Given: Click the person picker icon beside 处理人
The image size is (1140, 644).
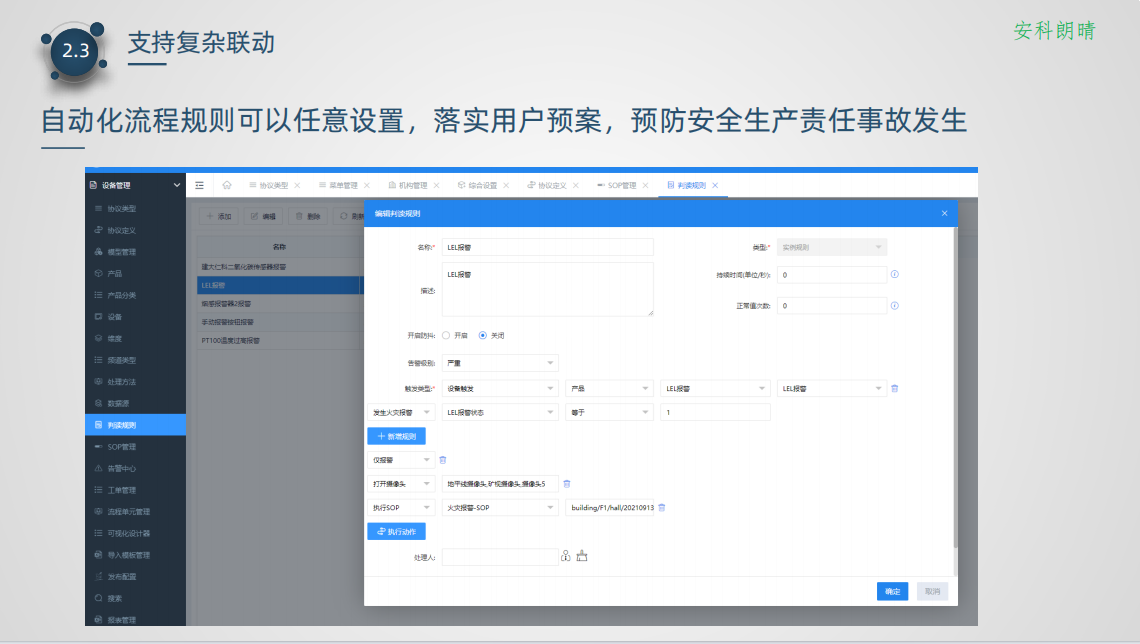Looking at the screenshot, I should [x=566, y=557].
